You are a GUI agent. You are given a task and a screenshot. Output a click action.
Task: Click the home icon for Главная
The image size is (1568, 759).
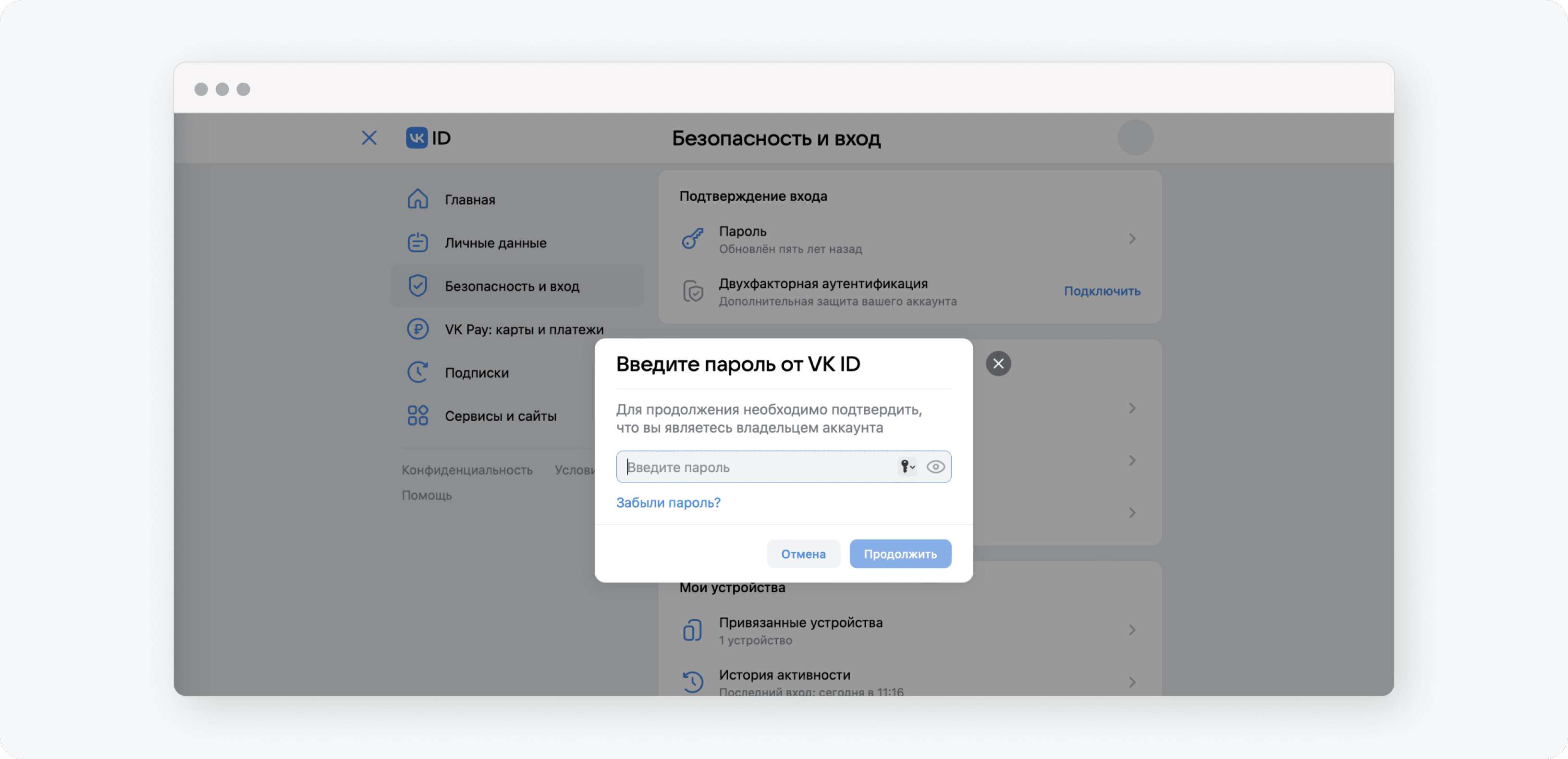point(417,199)
